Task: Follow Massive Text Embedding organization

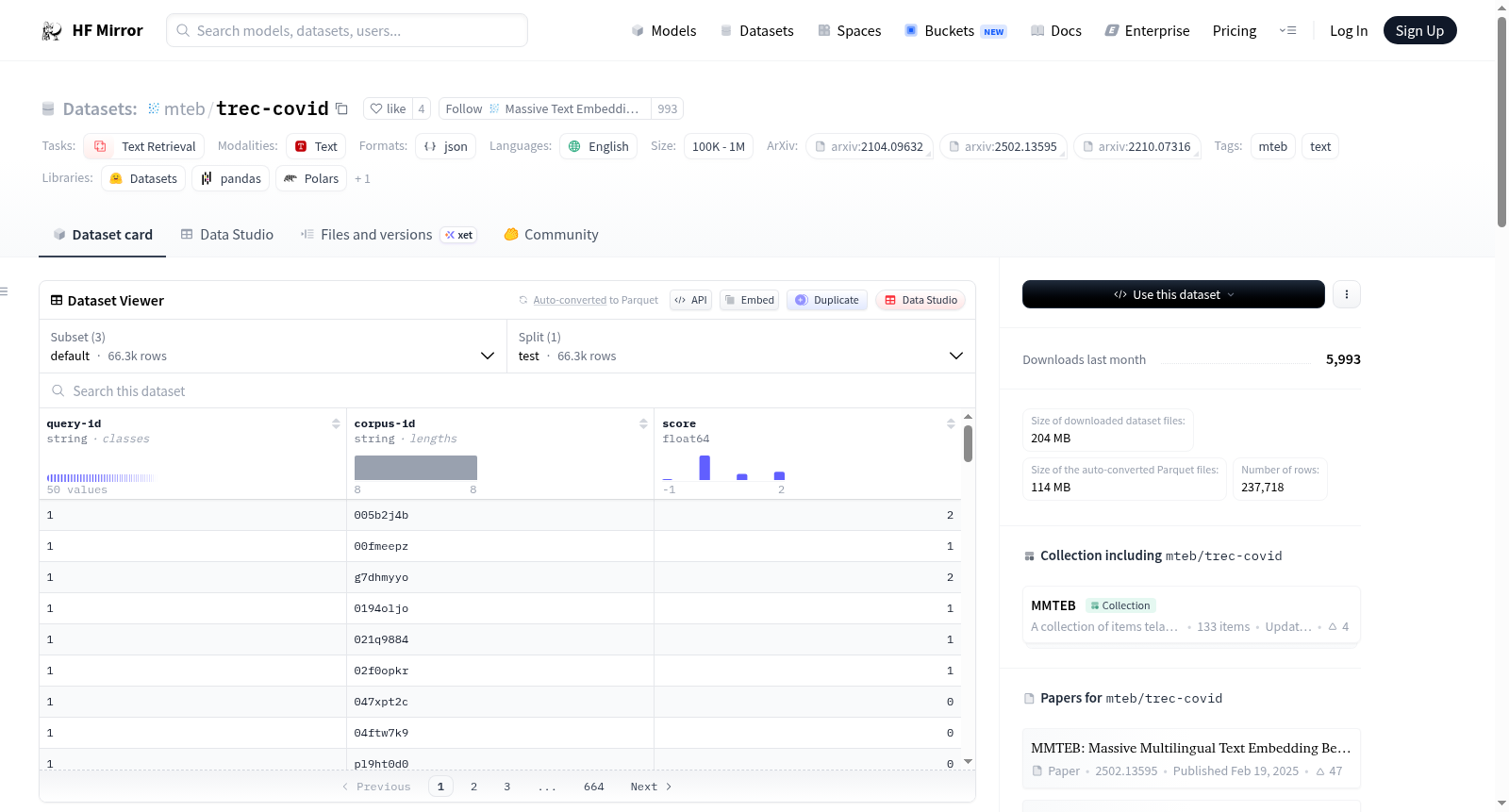Action: pos(544,108)
